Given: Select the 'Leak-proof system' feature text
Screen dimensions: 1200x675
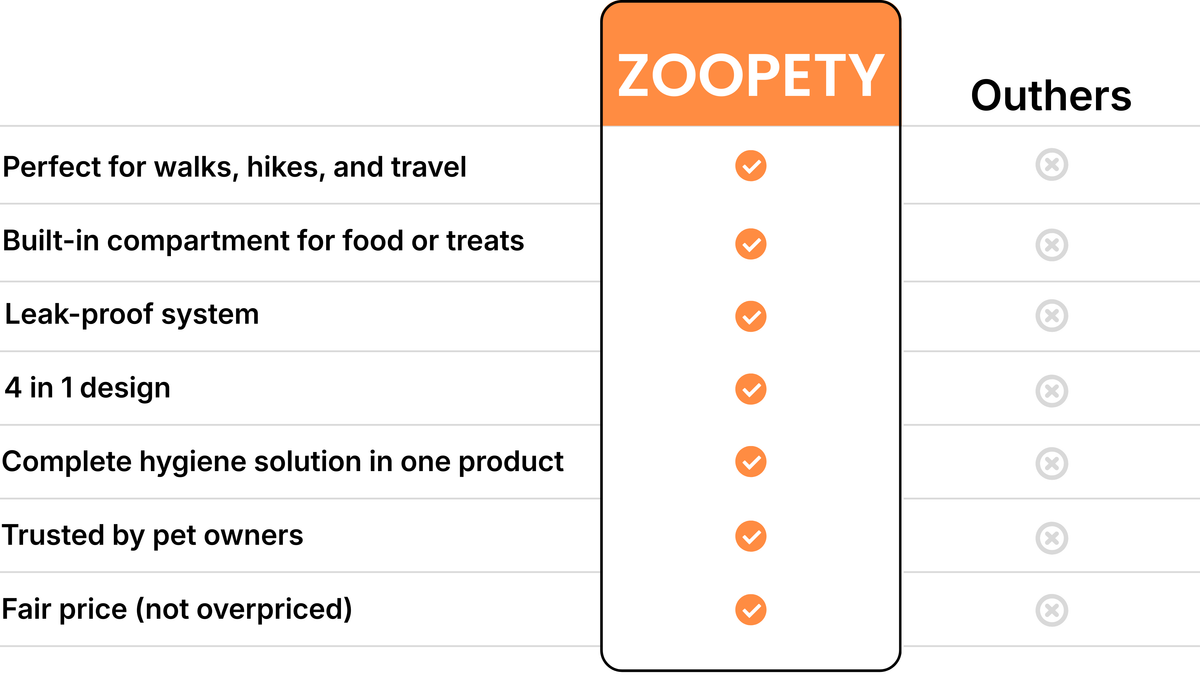Looking at the screenshot, I should [132, 314].
